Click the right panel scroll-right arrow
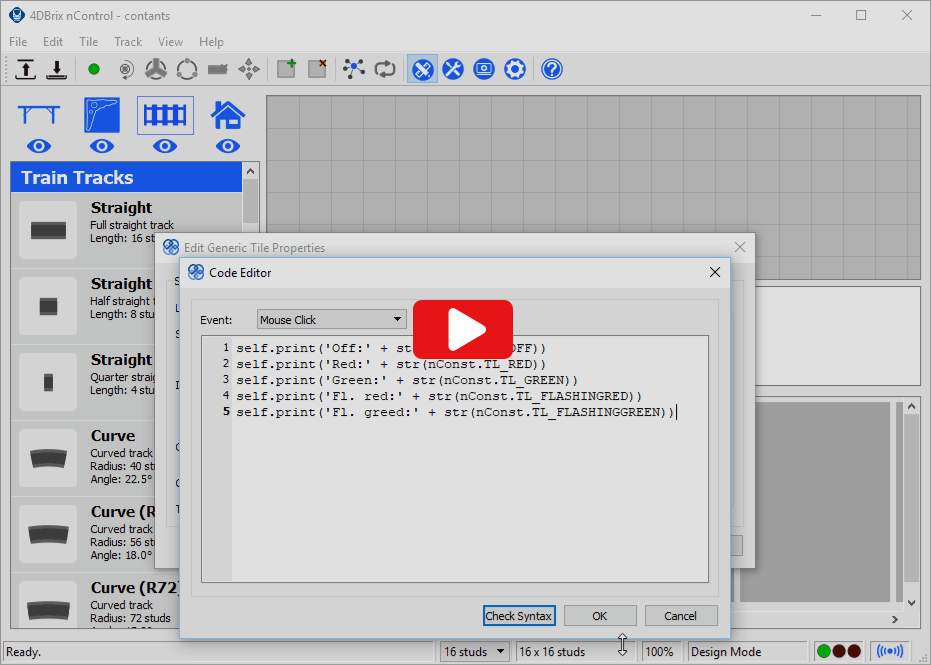Screen dimensions: 931x665 point(895,619)
